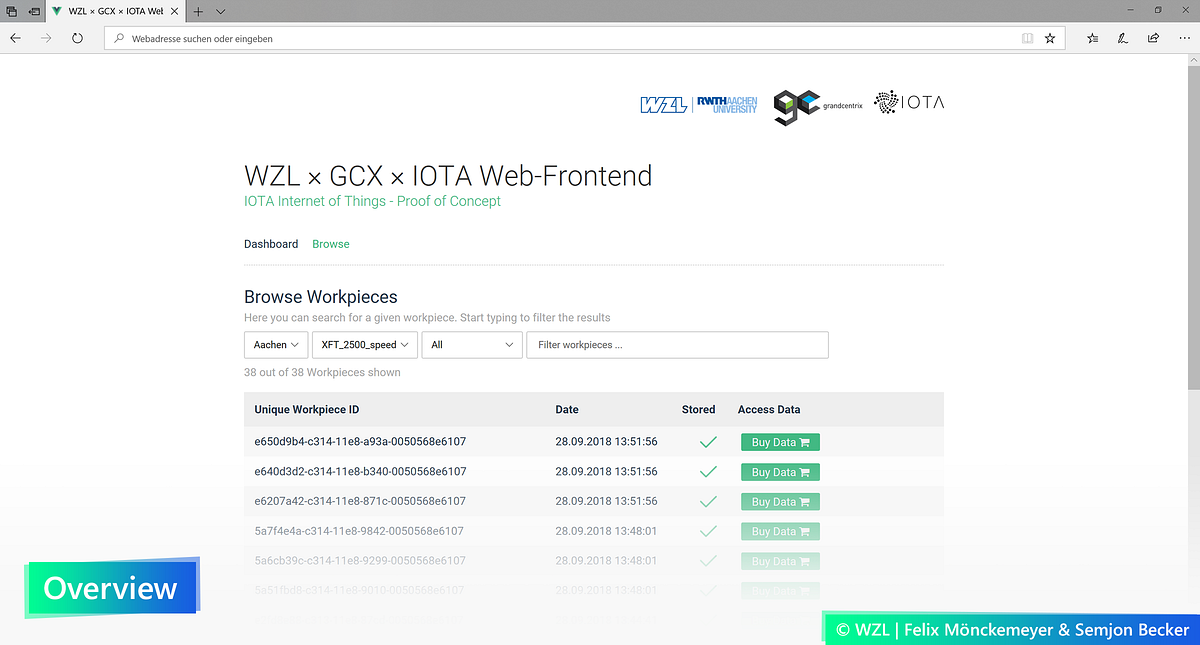The height and width of the screenshot is (645, 1200).
Task: Click stored checkmark of workpiece e6207a42
Action: 708,501
